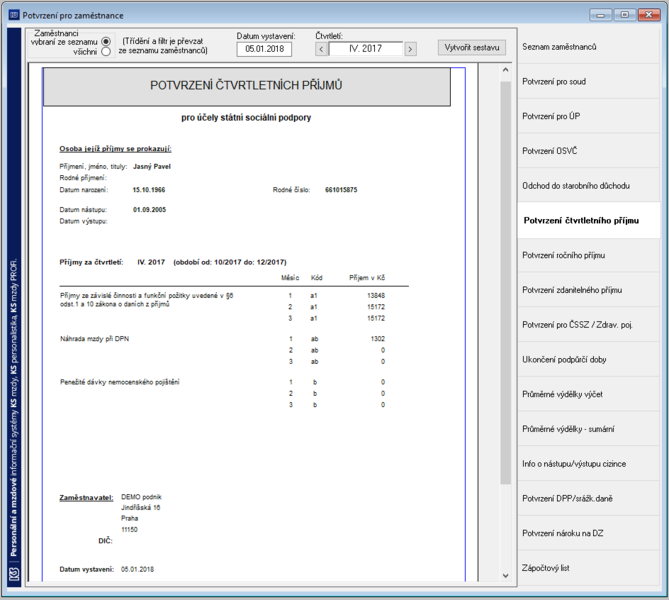Open Seznam zaměstnanců menu item
The image size is (669, 600).
[589, 47]
